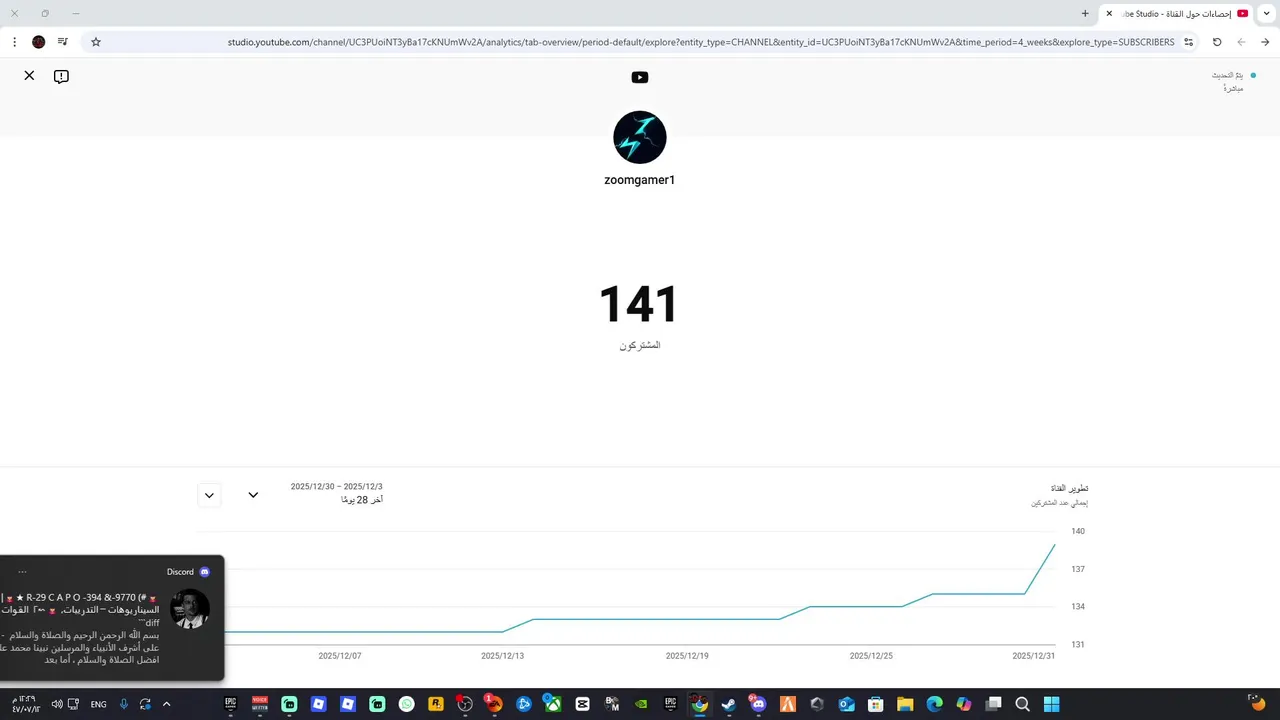
Task: Open the Windows Start menu
Action: 1051,704
